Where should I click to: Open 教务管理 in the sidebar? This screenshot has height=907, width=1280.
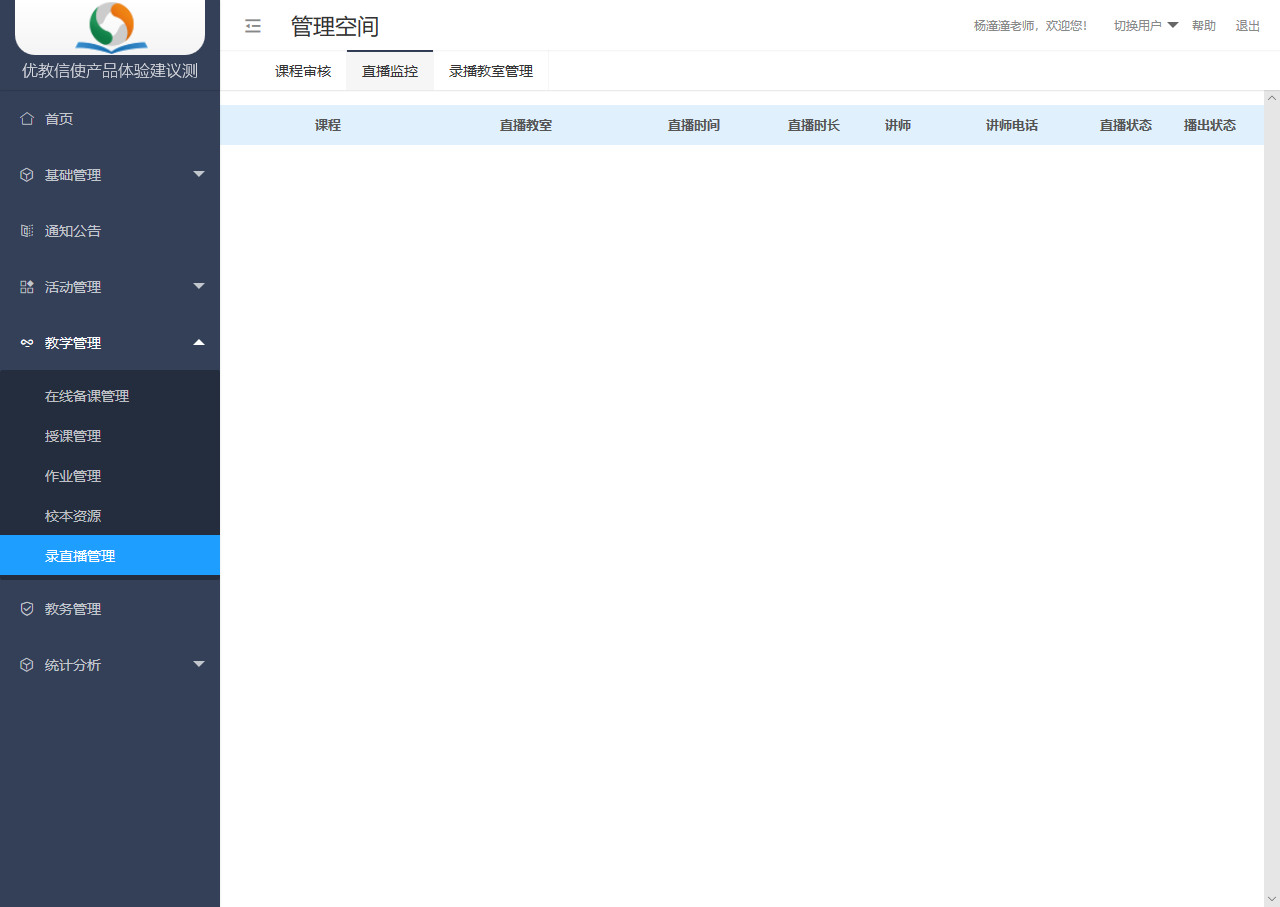(x=110, y=609)
